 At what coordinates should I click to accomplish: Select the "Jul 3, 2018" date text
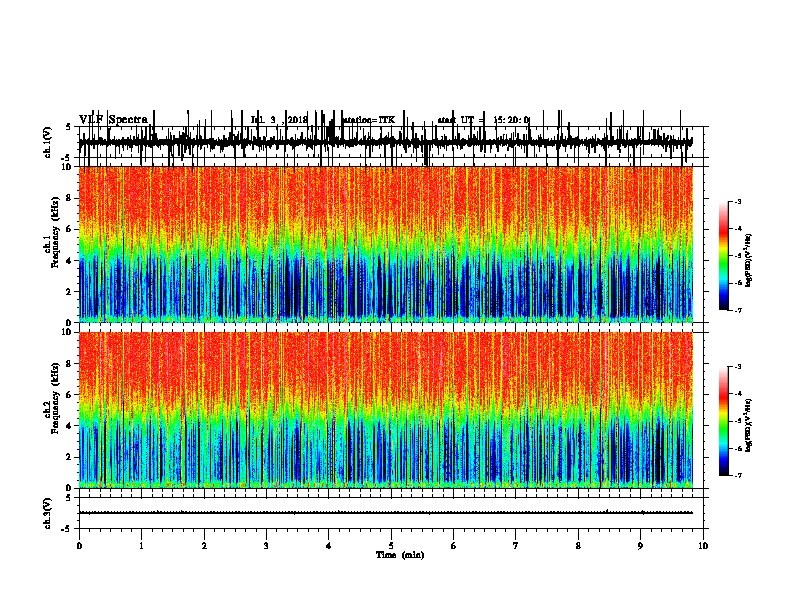[x=279, y=120]
